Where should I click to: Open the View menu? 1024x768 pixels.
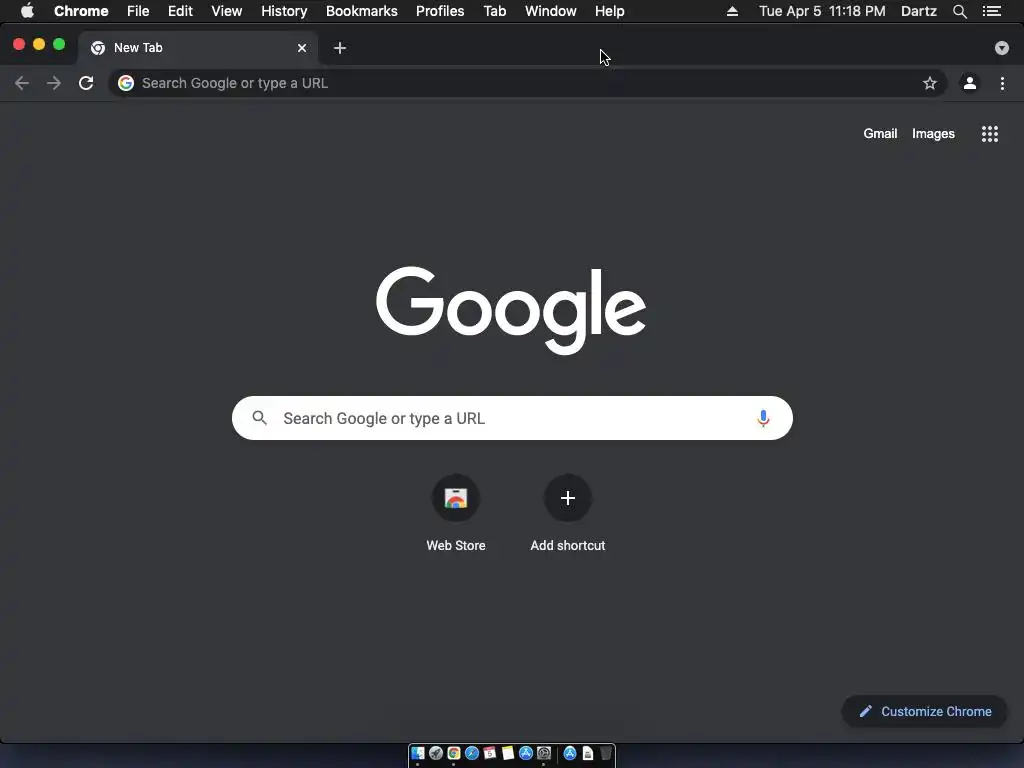click(227, 11)
